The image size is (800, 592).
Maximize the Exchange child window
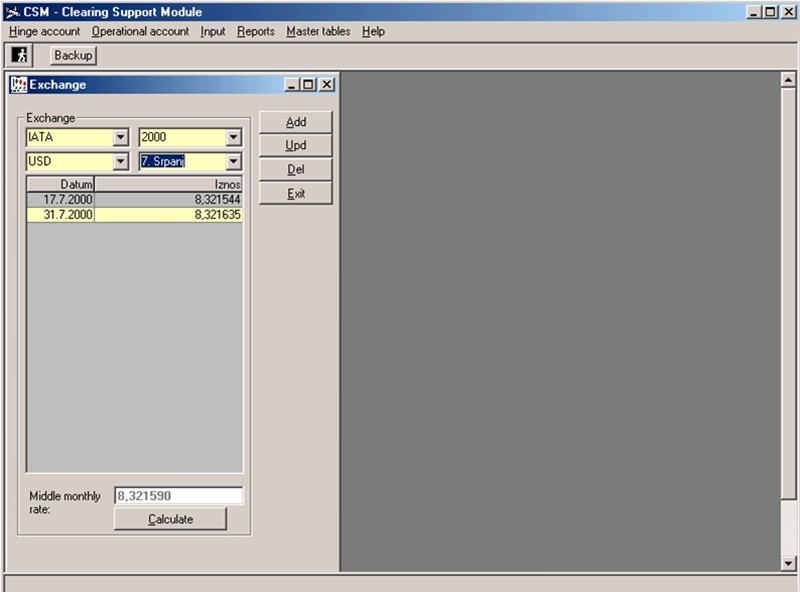click(x=308, y=85)
